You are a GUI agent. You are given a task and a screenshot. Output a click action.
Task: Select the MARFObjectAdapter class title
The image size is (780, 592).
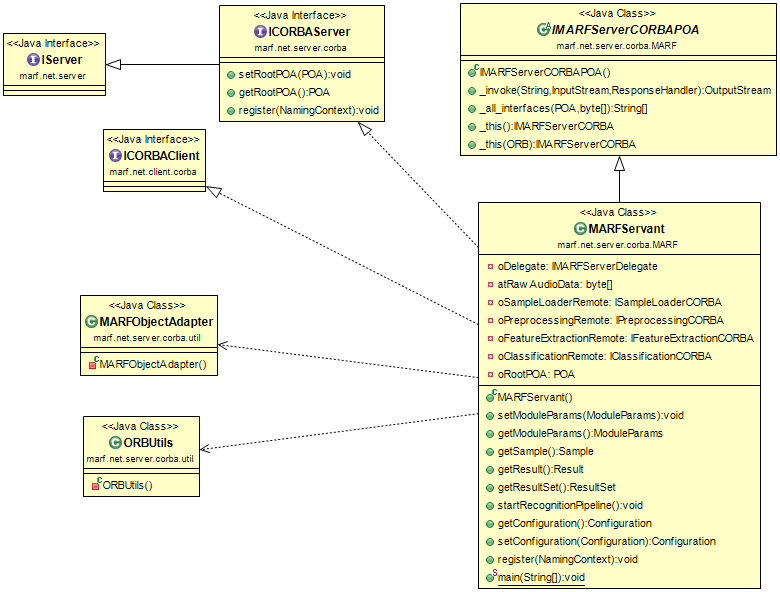tap(156, 322)
